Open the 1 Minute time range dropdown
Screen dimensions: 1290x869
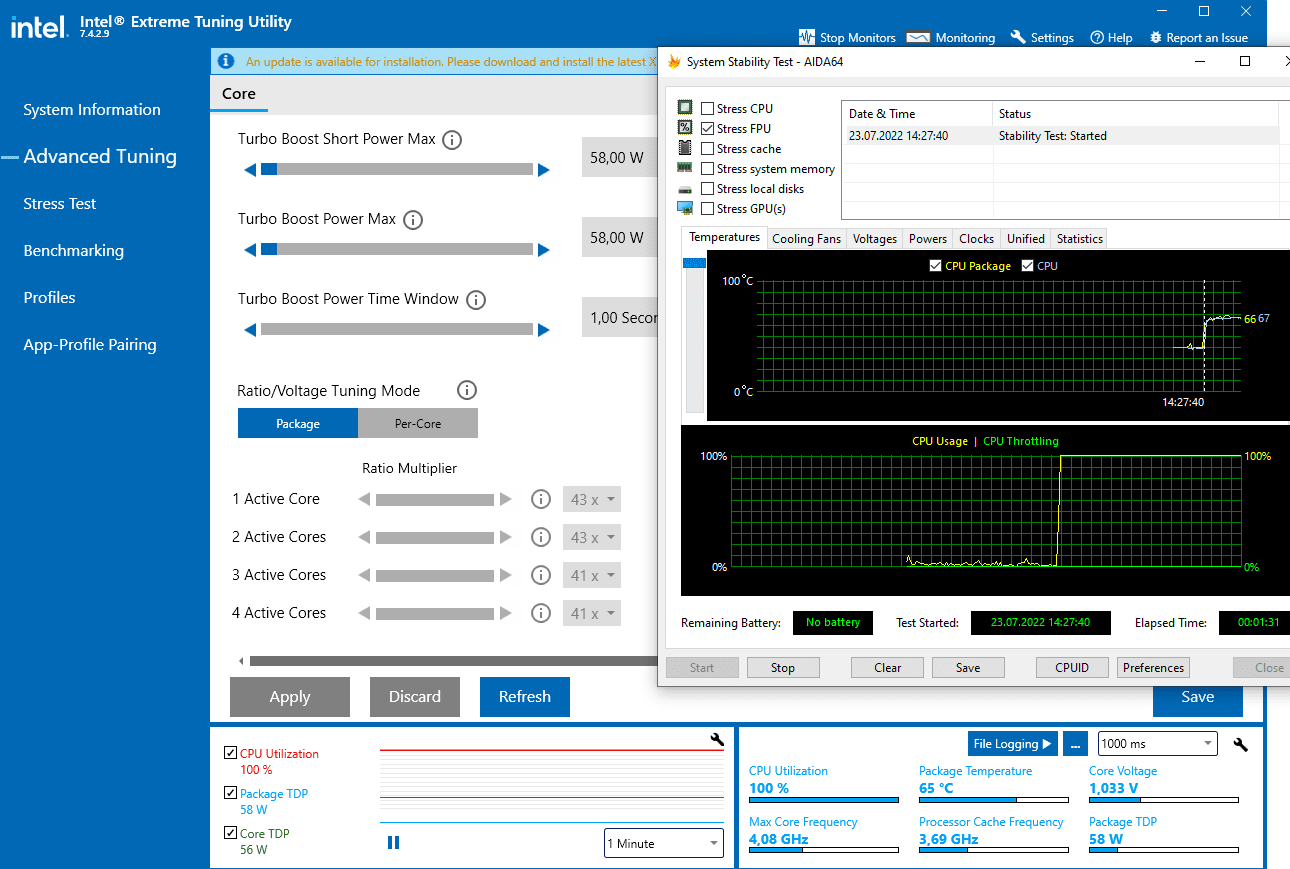tap(664, 843)
